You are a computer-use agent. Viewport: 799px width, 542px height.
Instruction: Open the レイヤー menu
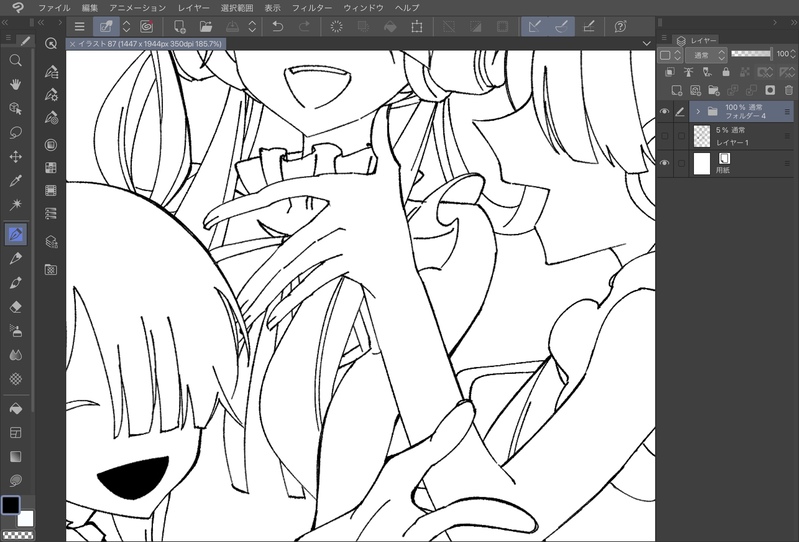tap(194, 8)
